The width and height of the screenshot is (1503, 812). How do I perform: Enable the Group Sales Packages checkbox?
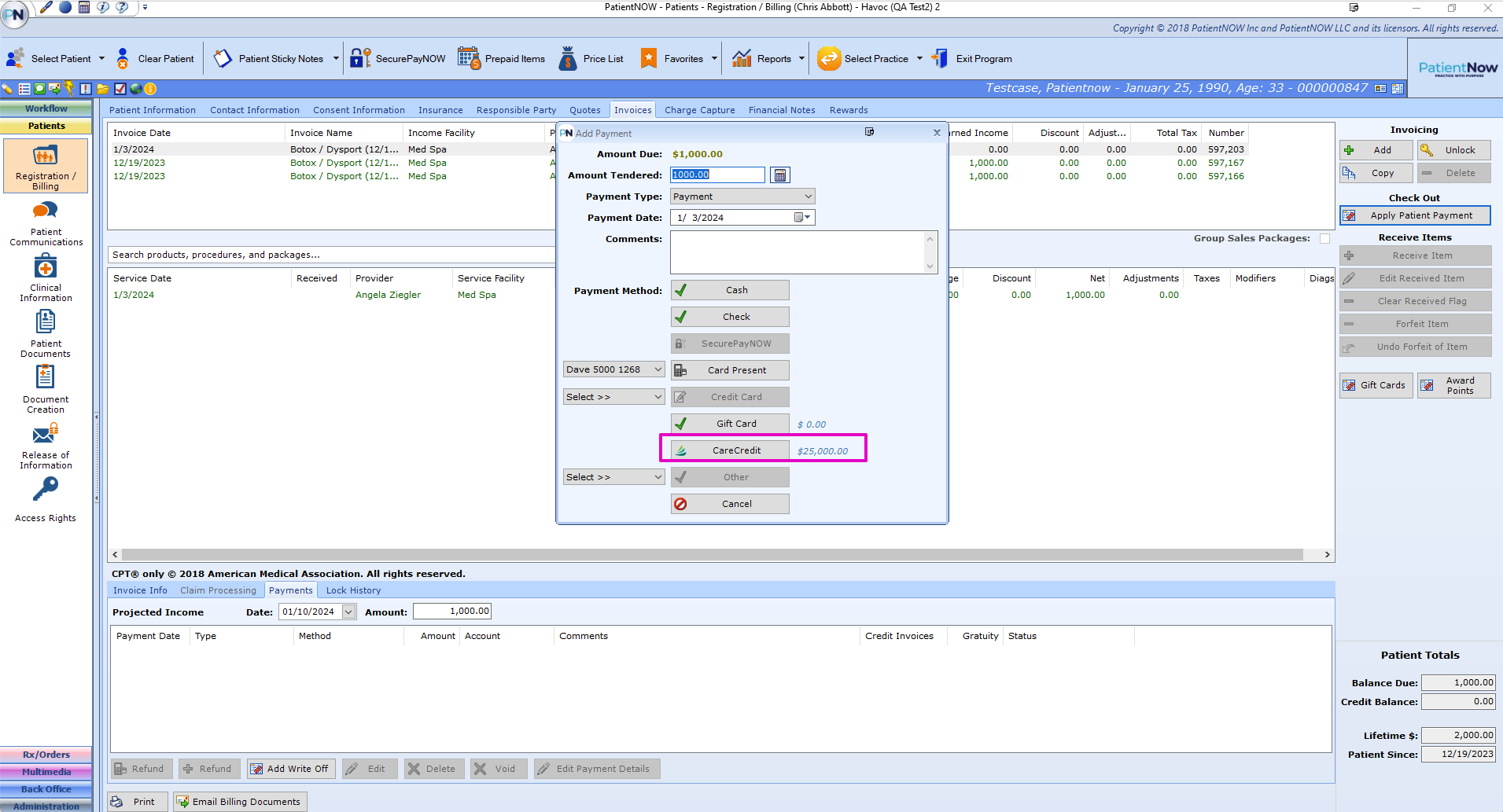1325,237
